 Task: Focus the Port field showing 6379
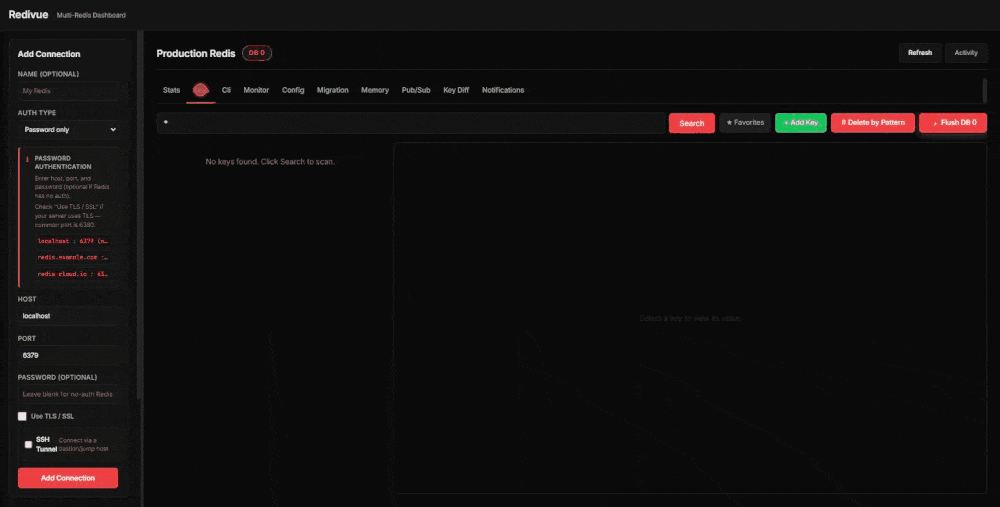pos(68,355)
